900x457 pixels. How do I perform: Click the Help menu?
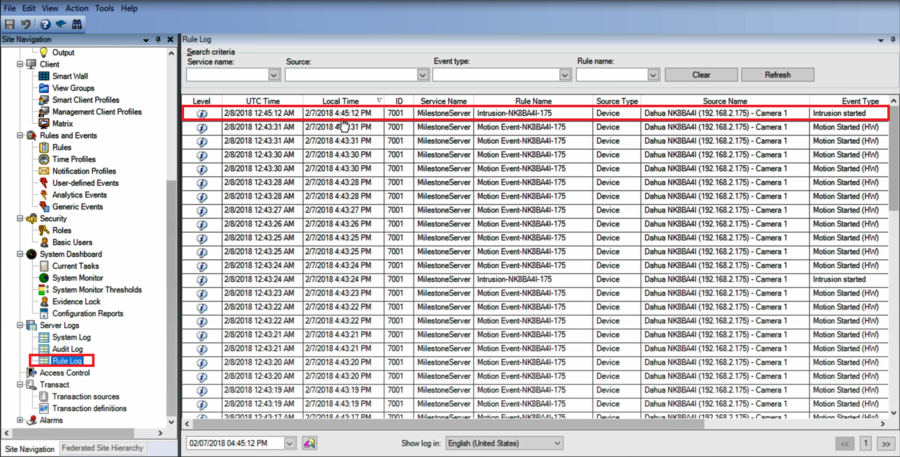[x=129, y=9]
